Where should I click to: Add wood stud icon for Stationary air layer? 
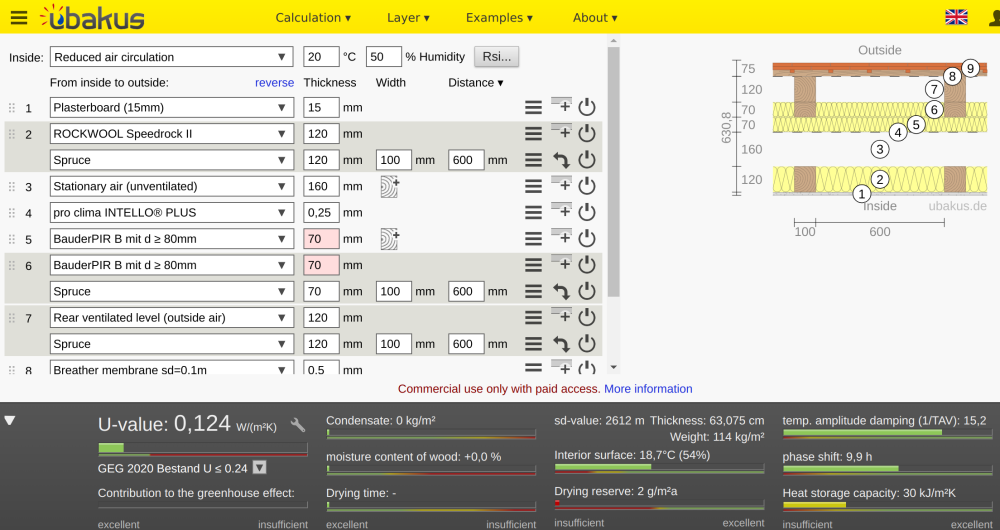pyautogui.click(x=389, y=186)
